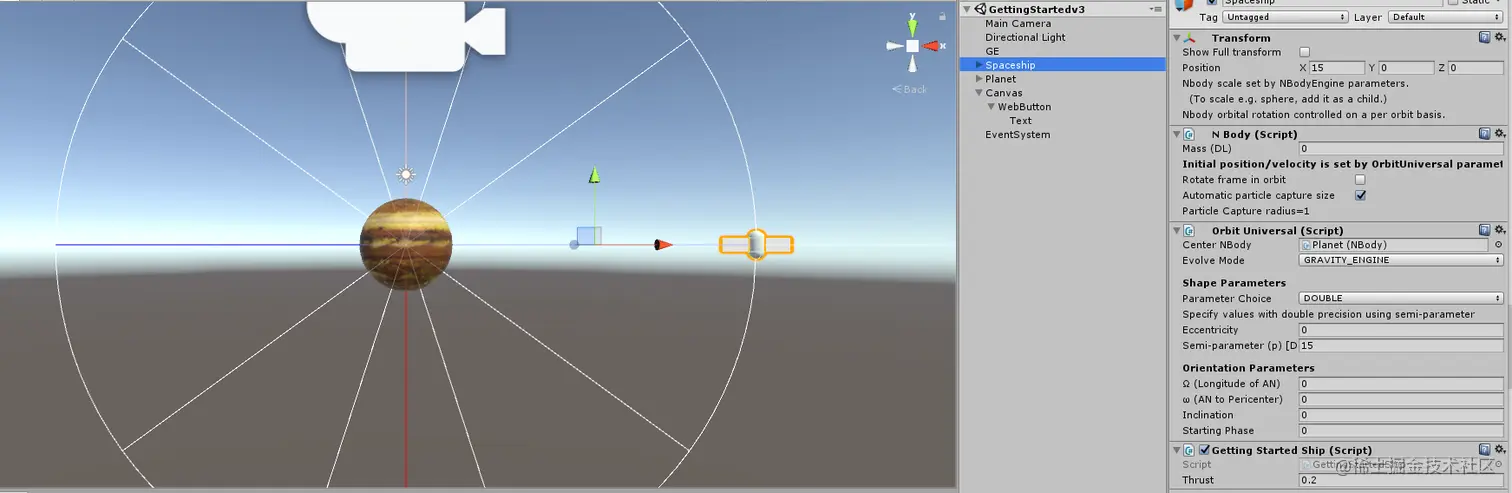Expand the Planet hierarchy item
The image size is (1512, 493).
click(979, 79)
